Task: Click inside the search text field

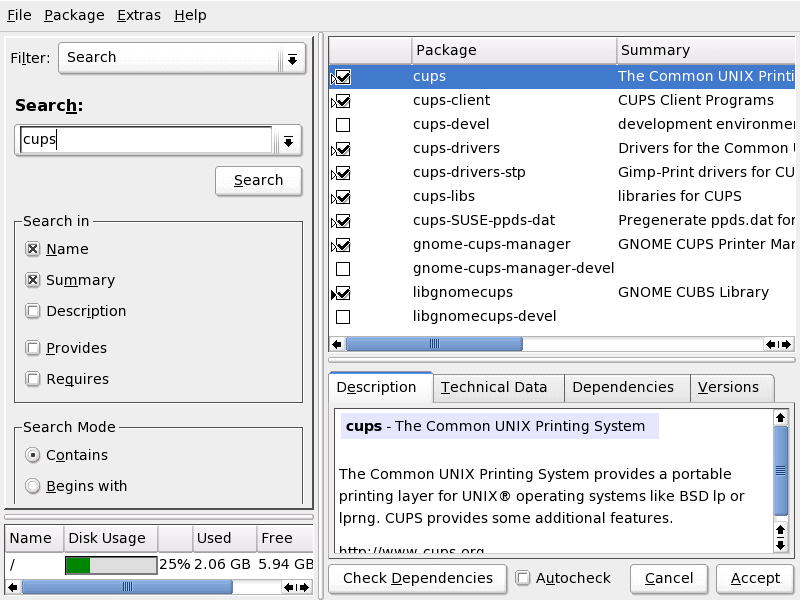Action: [x=146, y=140]
